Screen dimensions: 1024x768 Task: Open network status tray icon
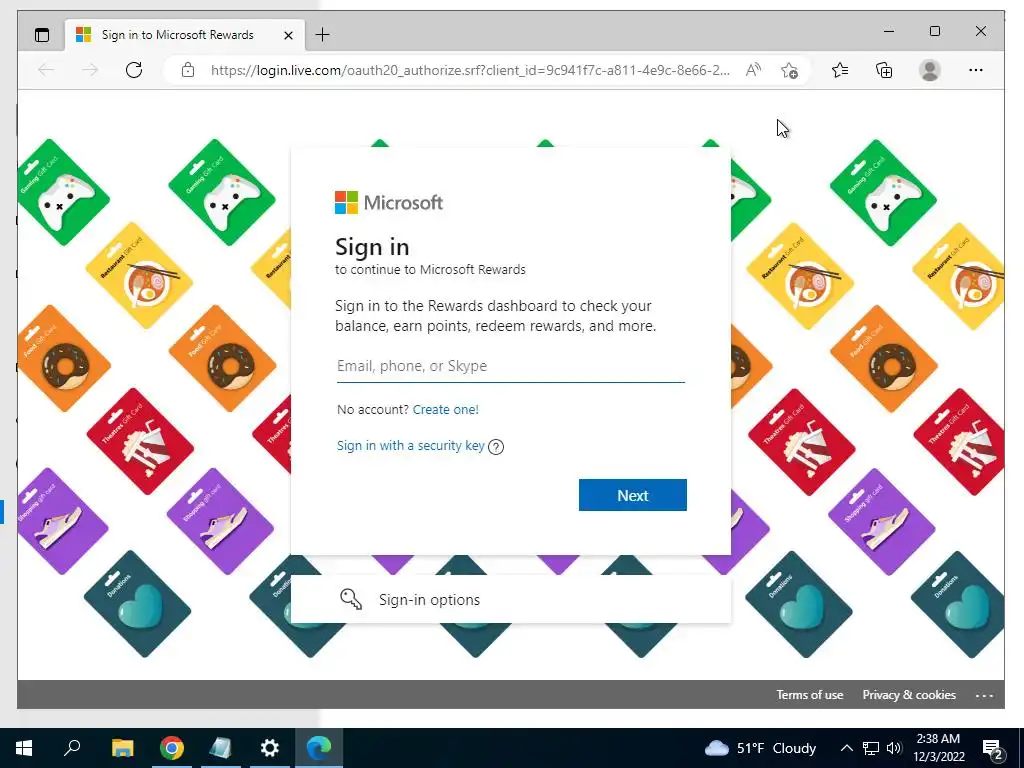[x=871, y=748]
